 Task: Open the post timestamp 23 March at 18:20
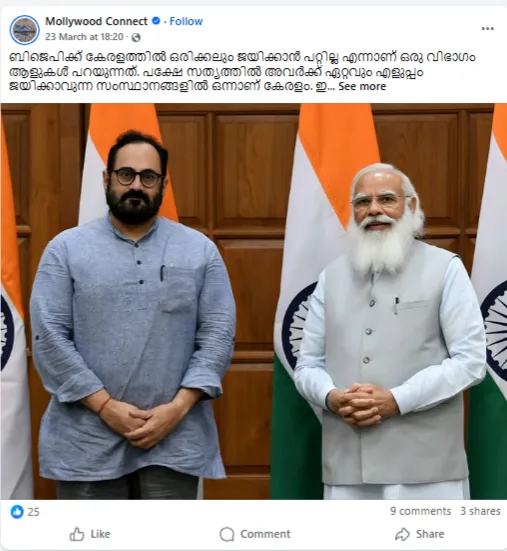tap(84, 37)
